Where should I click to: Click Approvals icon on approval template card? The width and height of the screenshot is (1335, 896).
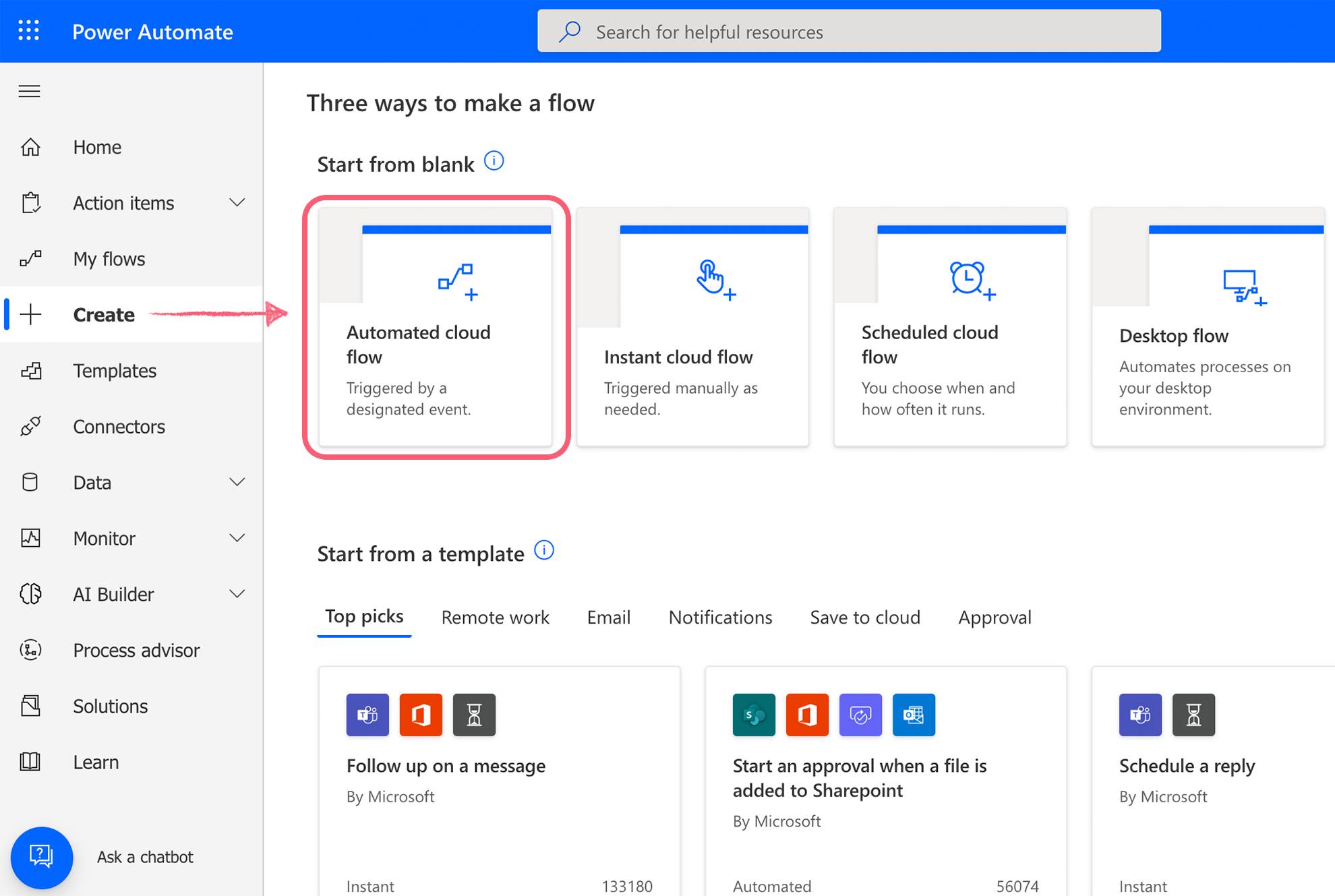(x=860, y=715)
